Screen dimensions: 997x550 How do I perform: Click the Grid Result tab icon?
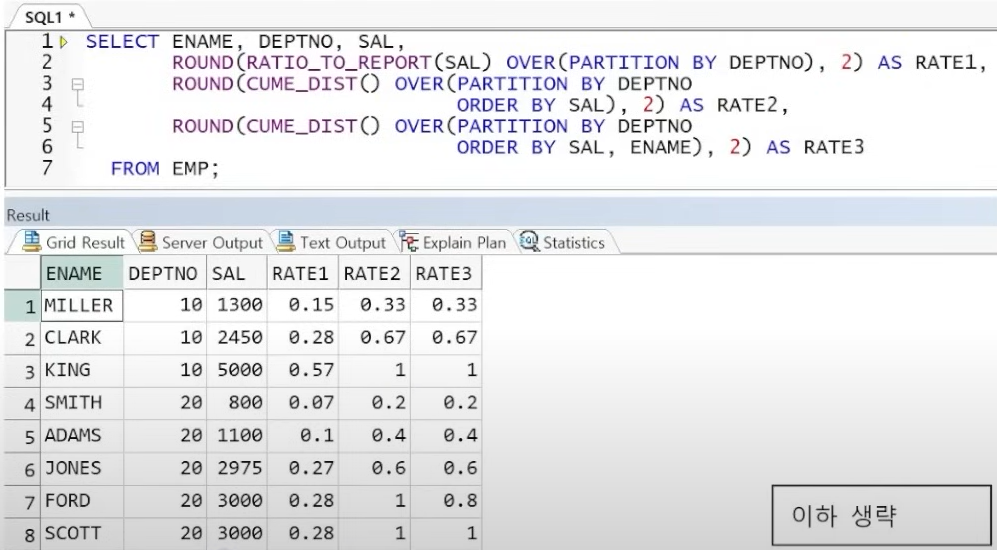(32, 242)
